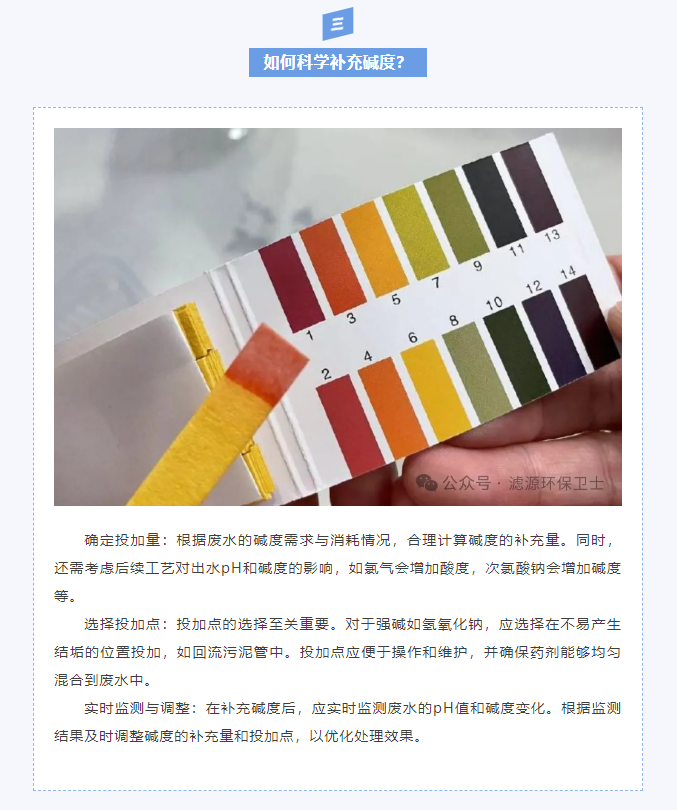Click the pH 5 orange swatch

tap(375, 249)
